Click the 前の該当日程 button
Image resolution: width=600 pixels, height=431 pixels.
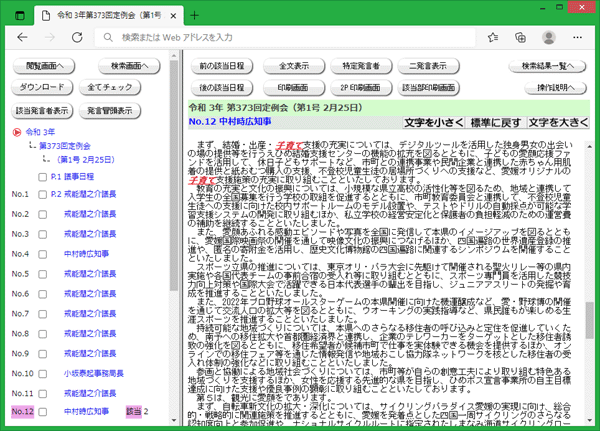click(222, 66)
